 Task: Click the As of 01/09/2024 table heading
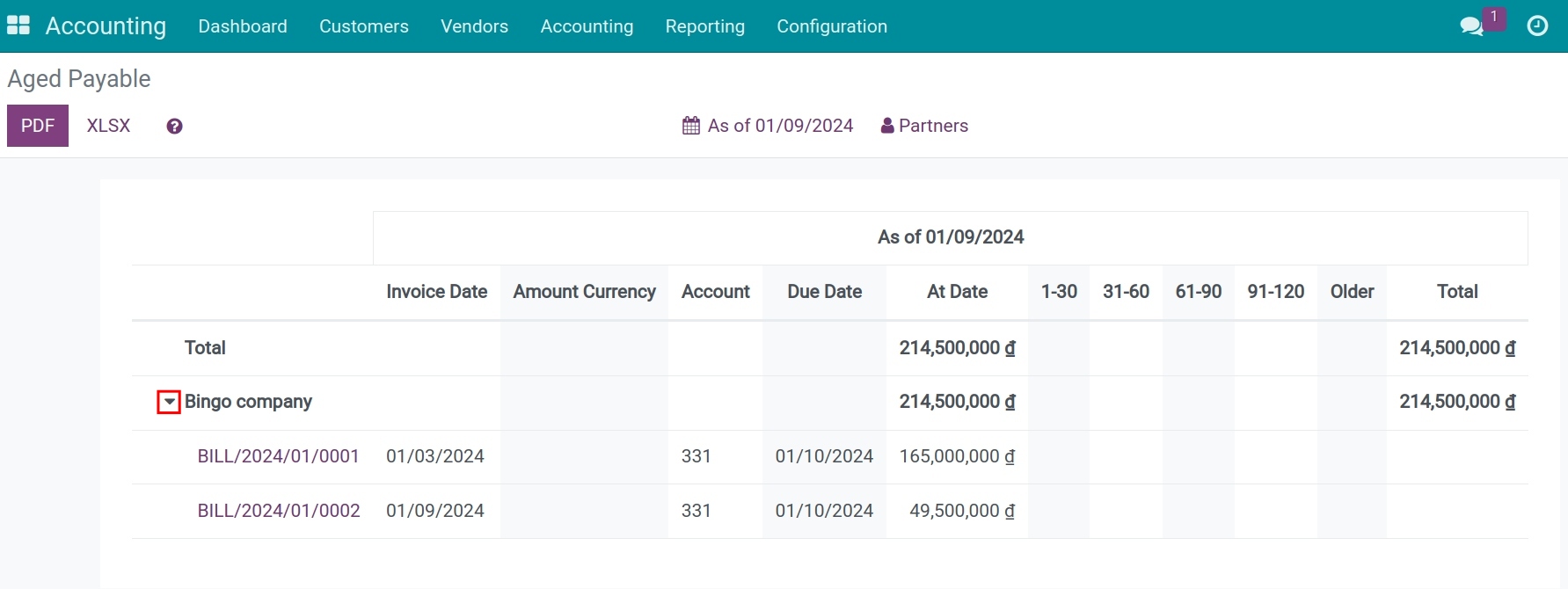951,237
